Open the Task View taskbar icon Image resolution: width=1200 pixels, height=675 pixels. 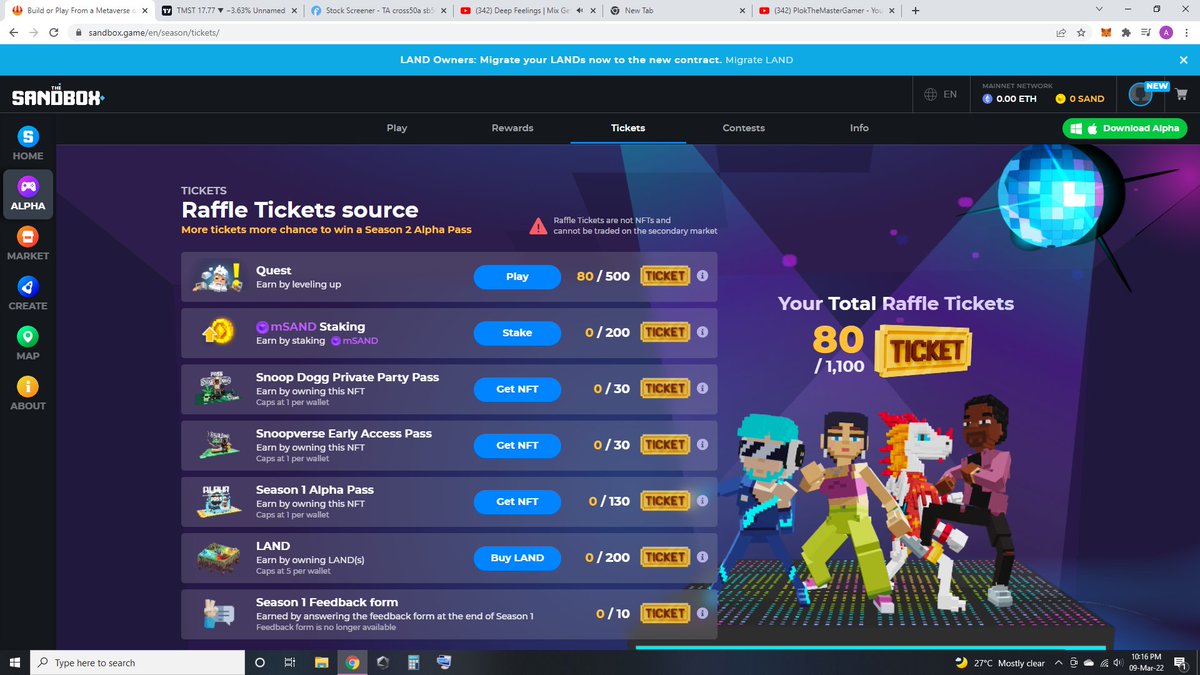tap(289, 662)
